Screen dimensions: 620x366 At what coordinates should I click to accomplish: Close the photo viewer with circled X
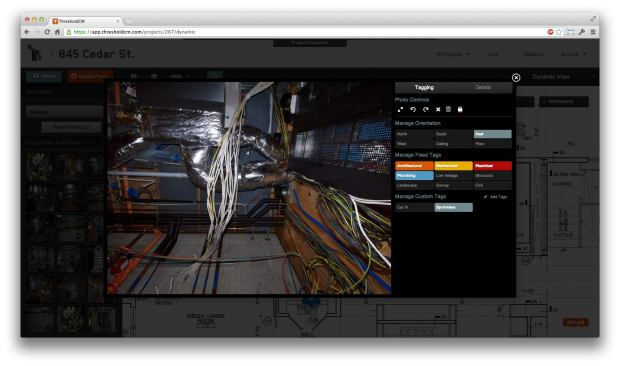click(x=516, y=77)
